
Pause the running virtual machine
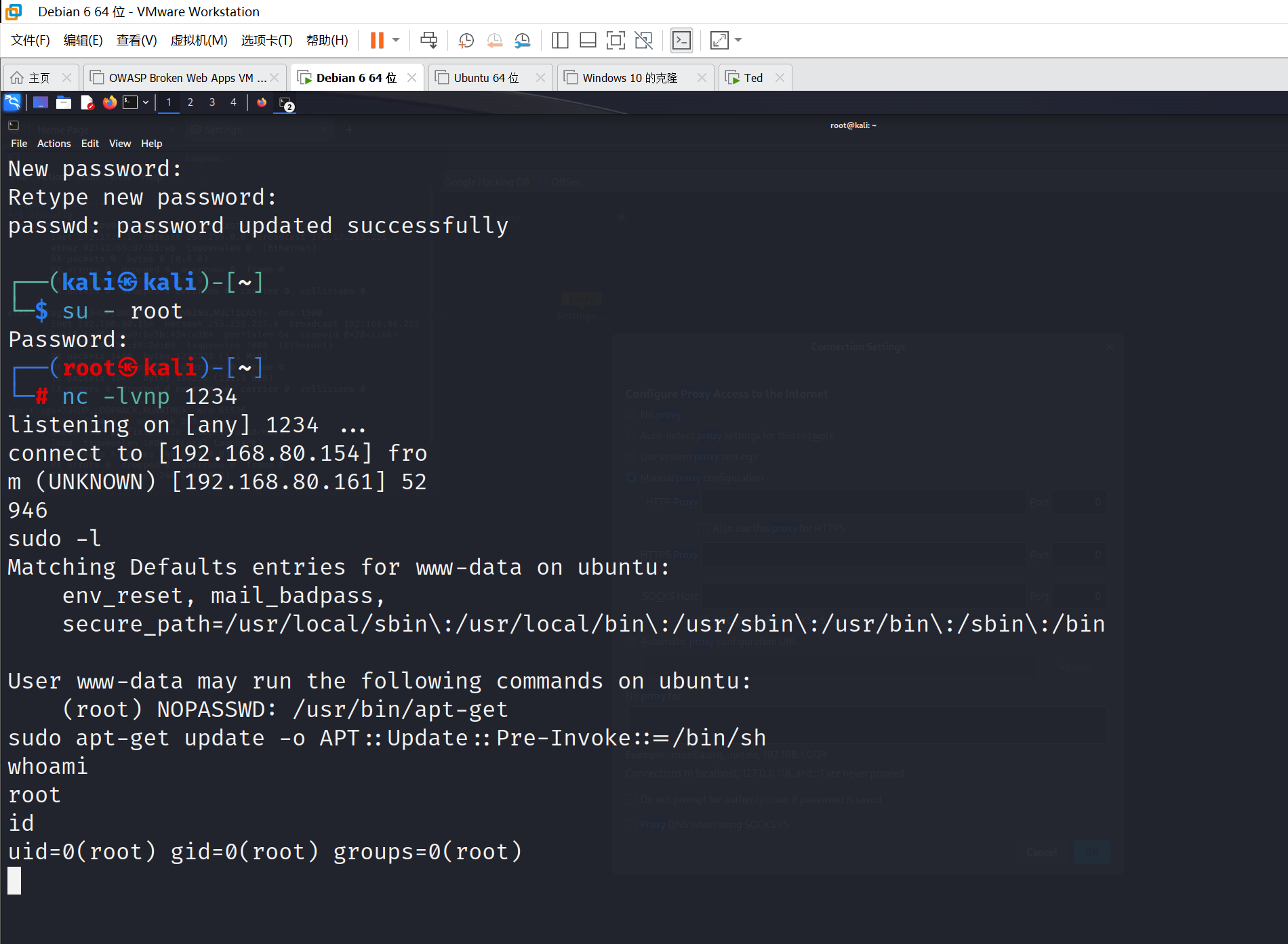pos(377,40)
